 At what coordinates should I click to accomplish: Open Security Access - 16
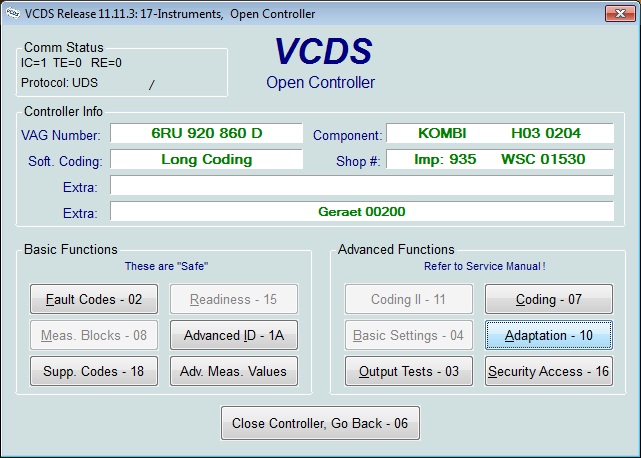click(x=548, y=371)
